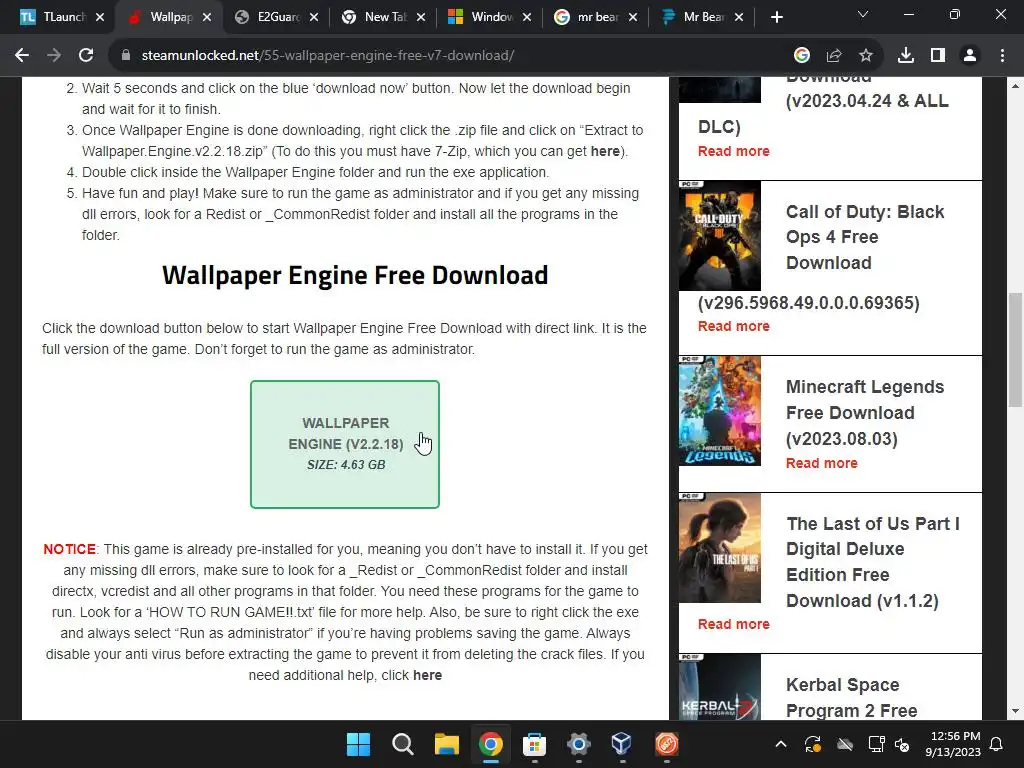Click the Kerbal Space Program cover thumbnail
The width and height of the screenshot is (1024, 768).
point(720,687)
